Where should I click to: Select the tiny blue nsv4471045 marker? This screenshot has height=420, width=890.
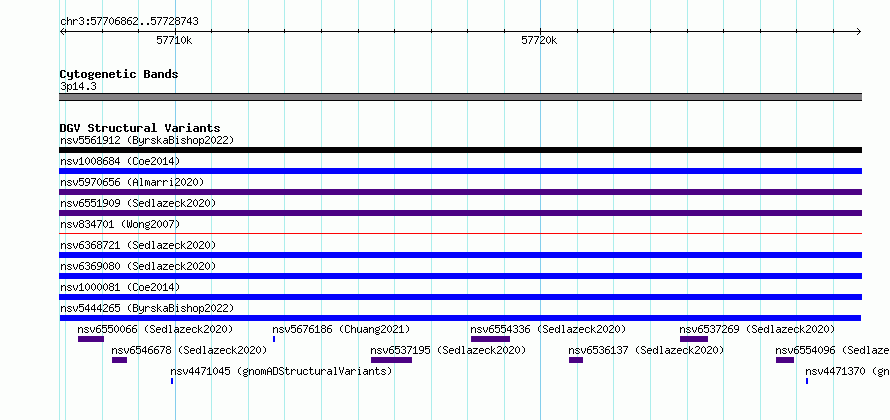pyautogui.click(x=171, y=381)
